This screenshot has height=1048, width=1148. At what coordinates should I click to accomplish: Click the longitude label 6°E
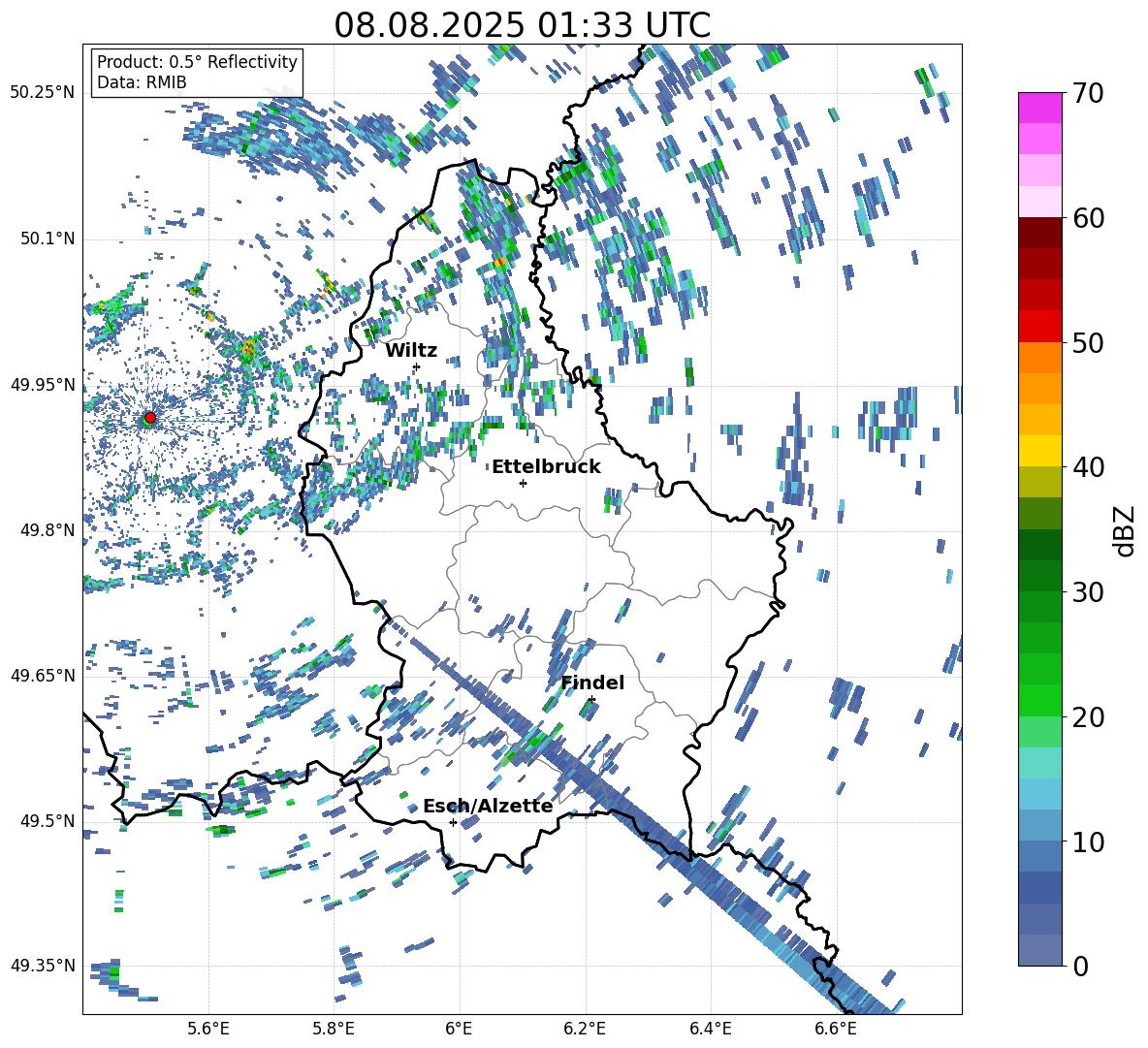(x=459, y=1029)
